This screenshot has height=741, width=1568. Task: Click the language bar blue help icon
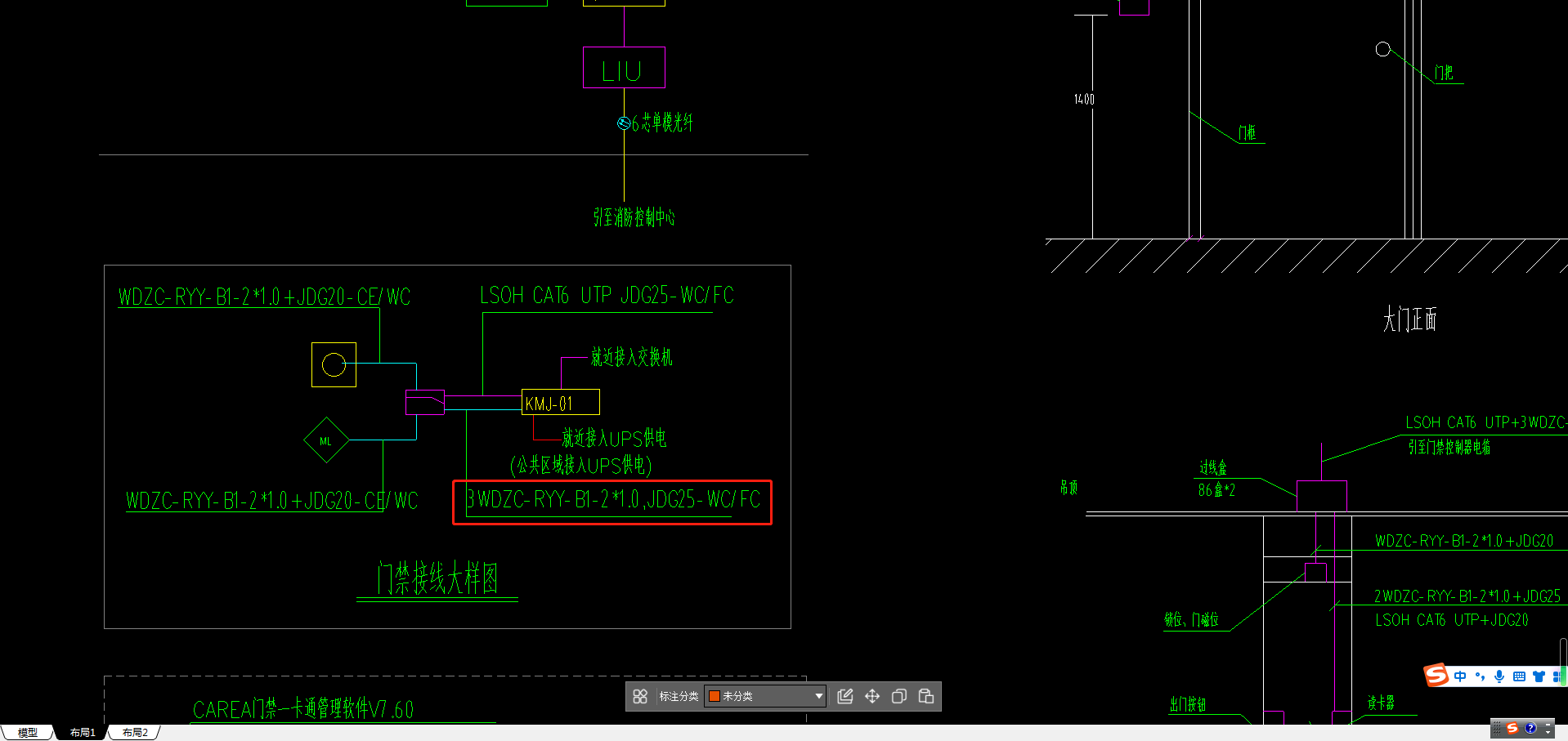[x=1530, y=728]
